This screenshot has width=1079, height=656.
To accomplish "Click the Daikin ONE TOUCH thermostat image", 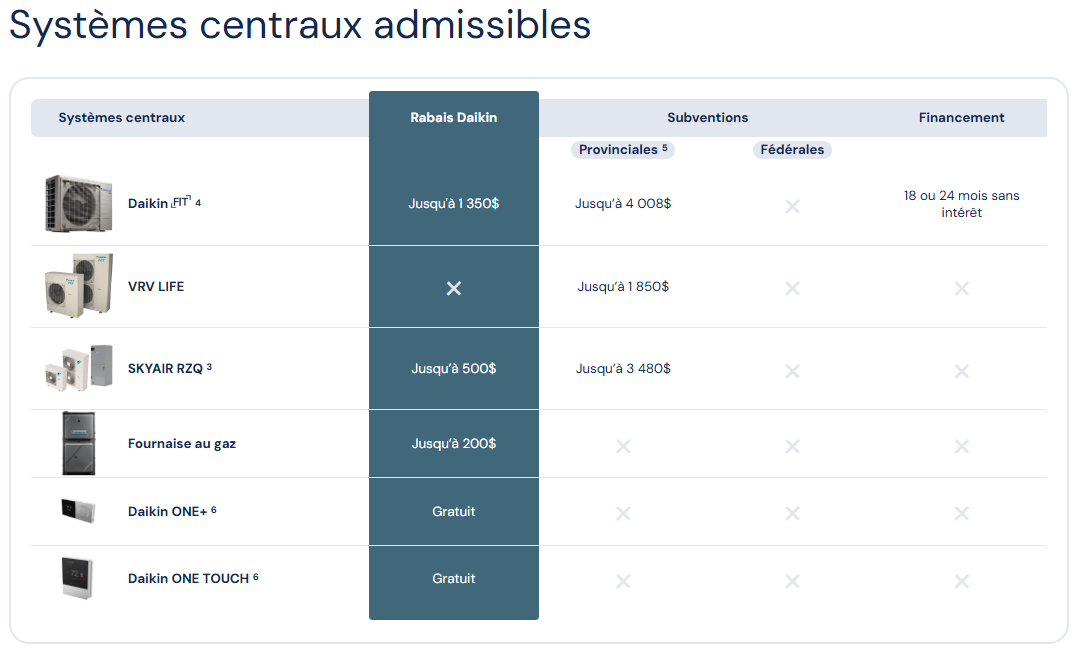I will [x=78, y=578].
